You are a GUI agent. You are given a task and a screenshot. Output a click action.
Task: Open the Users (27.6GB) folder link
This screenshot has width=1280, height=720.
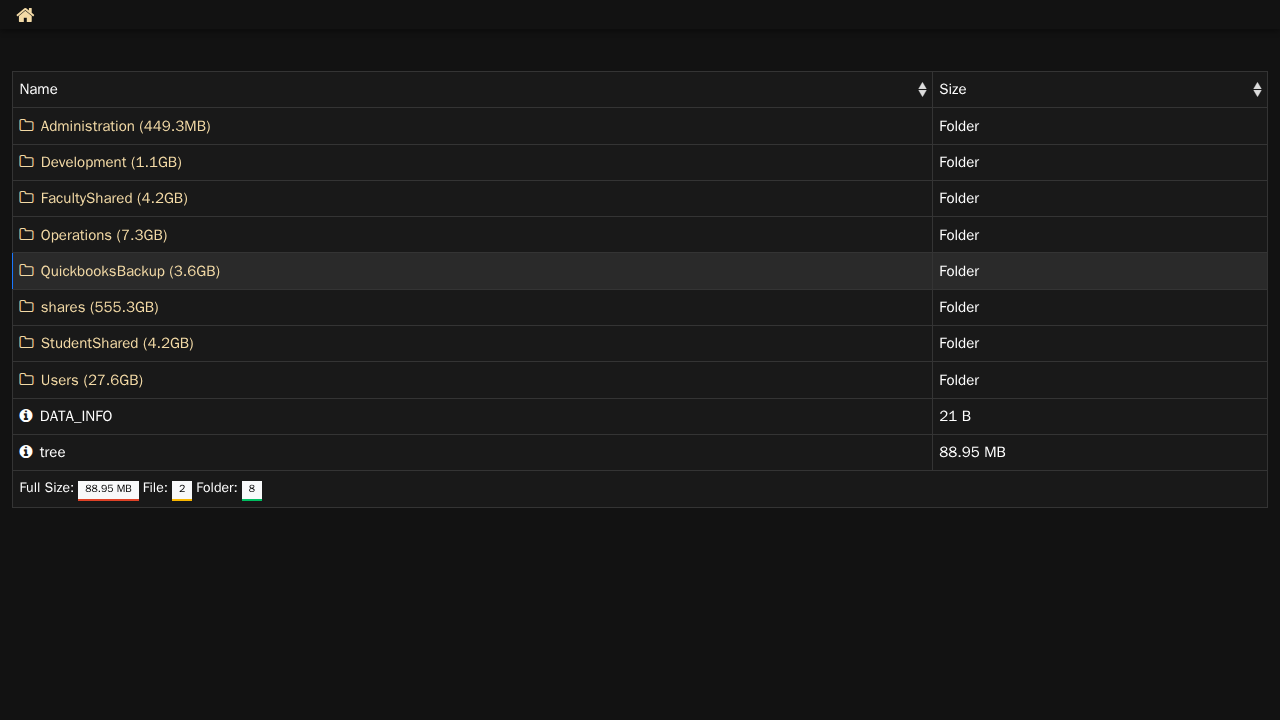(92, 380)
